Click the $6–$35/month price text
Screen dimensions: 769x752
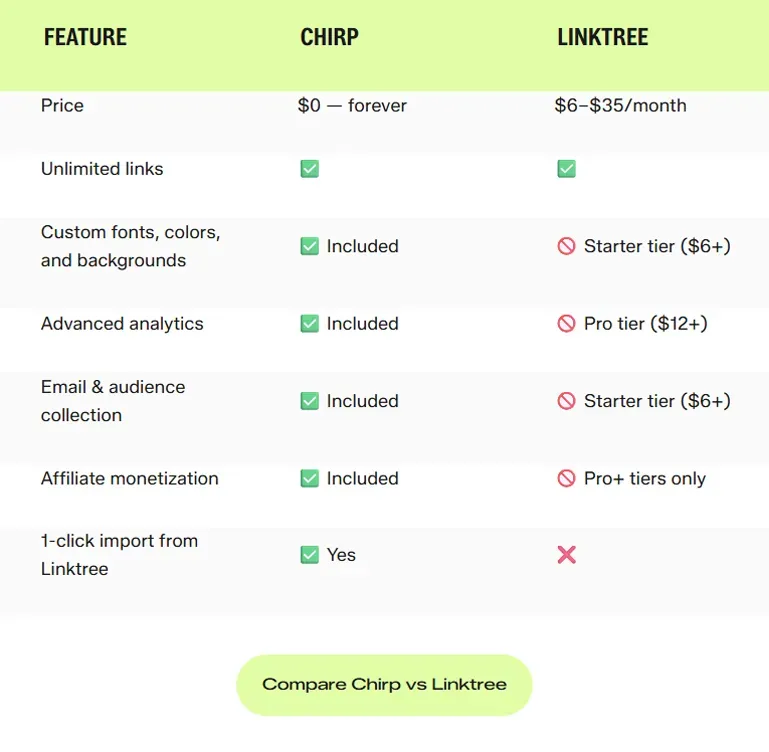pos(620,106)
